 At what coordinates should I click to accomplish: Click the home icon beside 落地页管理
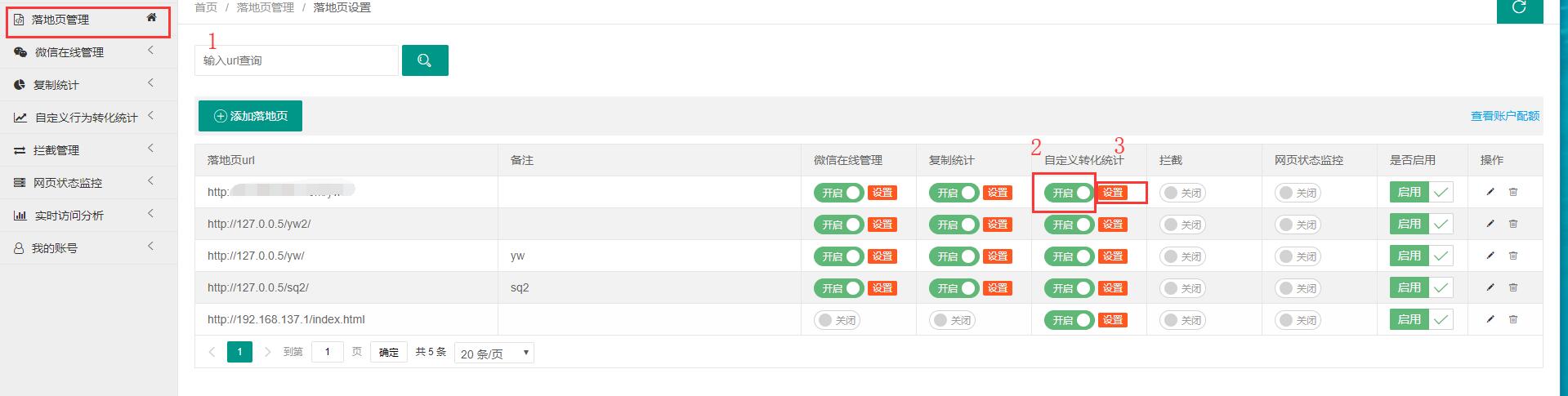coord(151,17)
